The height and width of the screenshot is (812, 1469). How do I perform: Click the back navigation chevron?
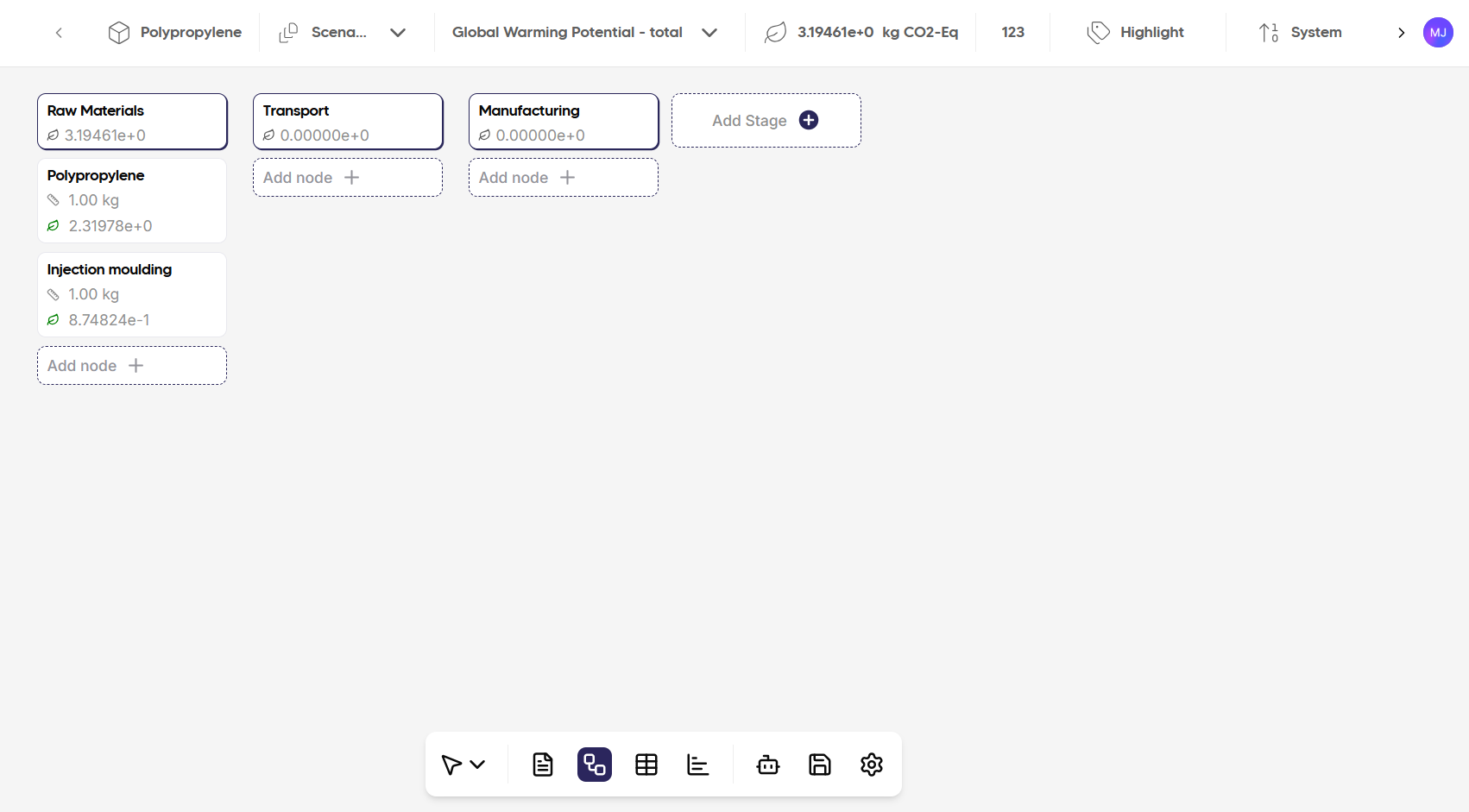point(58,32)
